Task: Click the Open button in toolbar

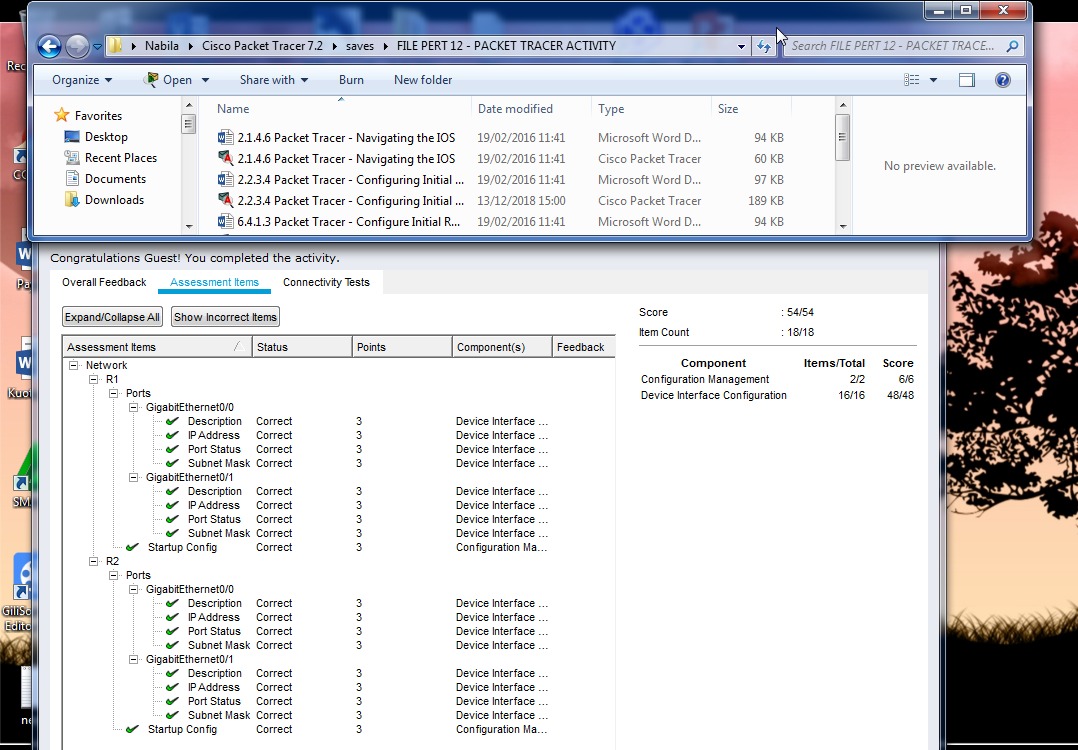Action: pyautogui.click(x=169, y=80)
